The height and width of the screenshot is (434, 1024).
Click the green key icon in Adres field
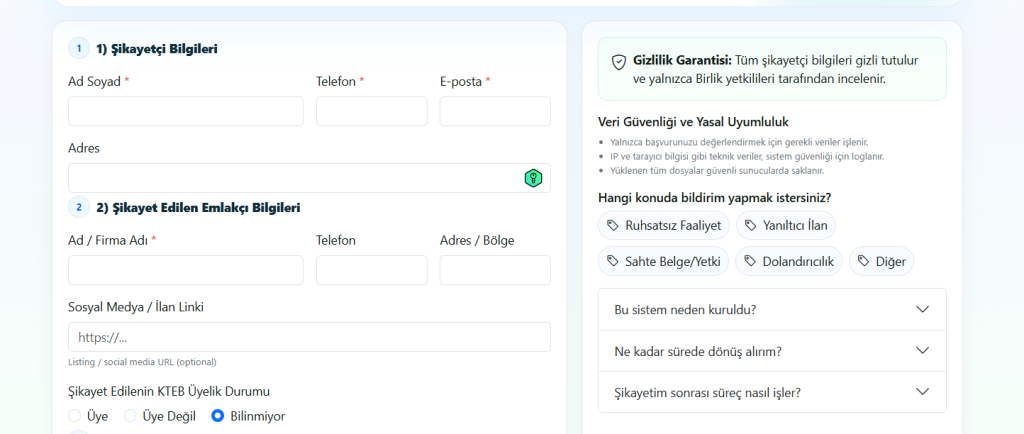534,178
